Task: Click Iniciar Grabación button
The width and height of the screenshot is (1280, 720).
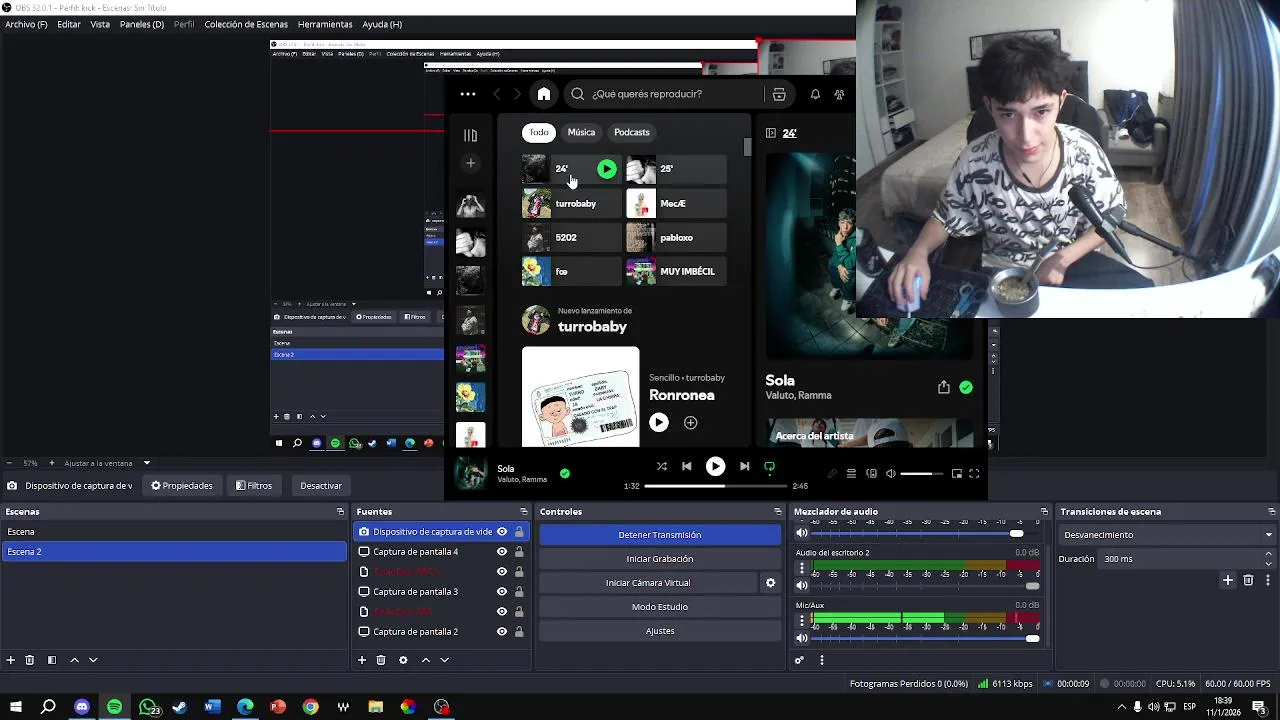Action: tap(660, 559)
